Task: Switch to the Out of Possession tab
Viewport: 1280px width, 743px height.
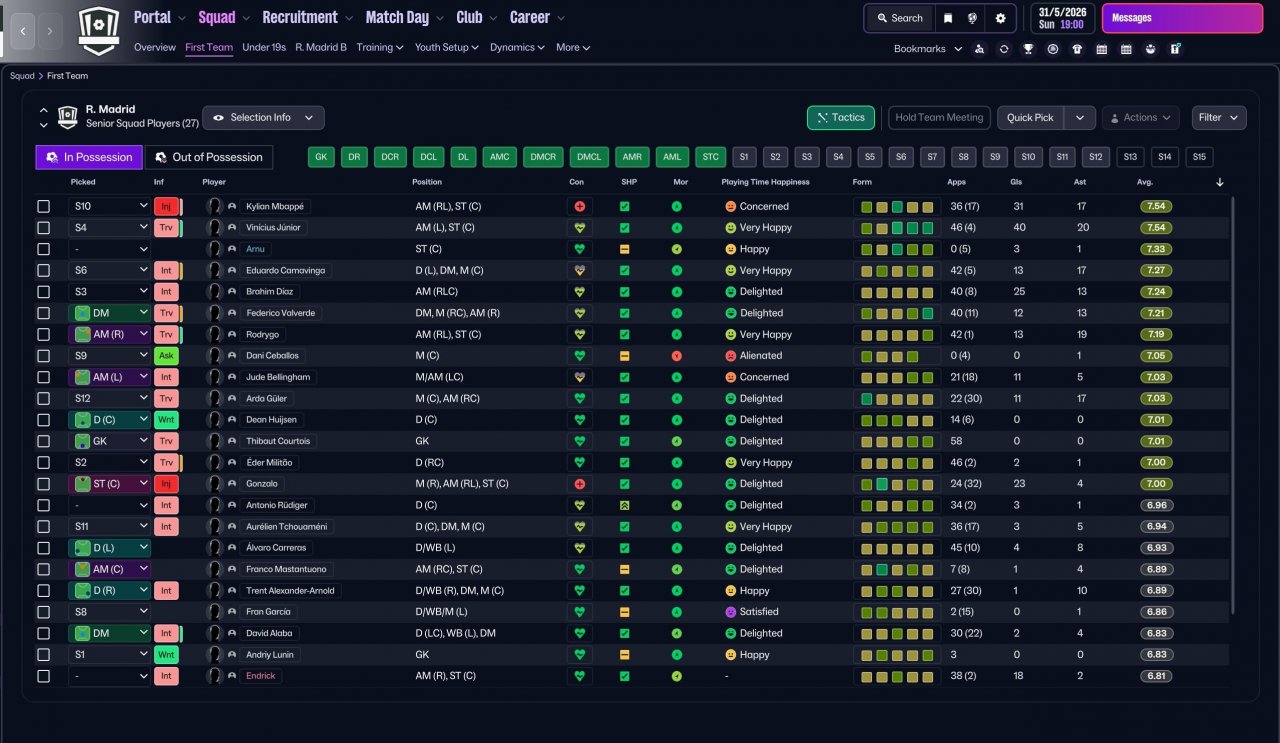Action: [208, 157]
